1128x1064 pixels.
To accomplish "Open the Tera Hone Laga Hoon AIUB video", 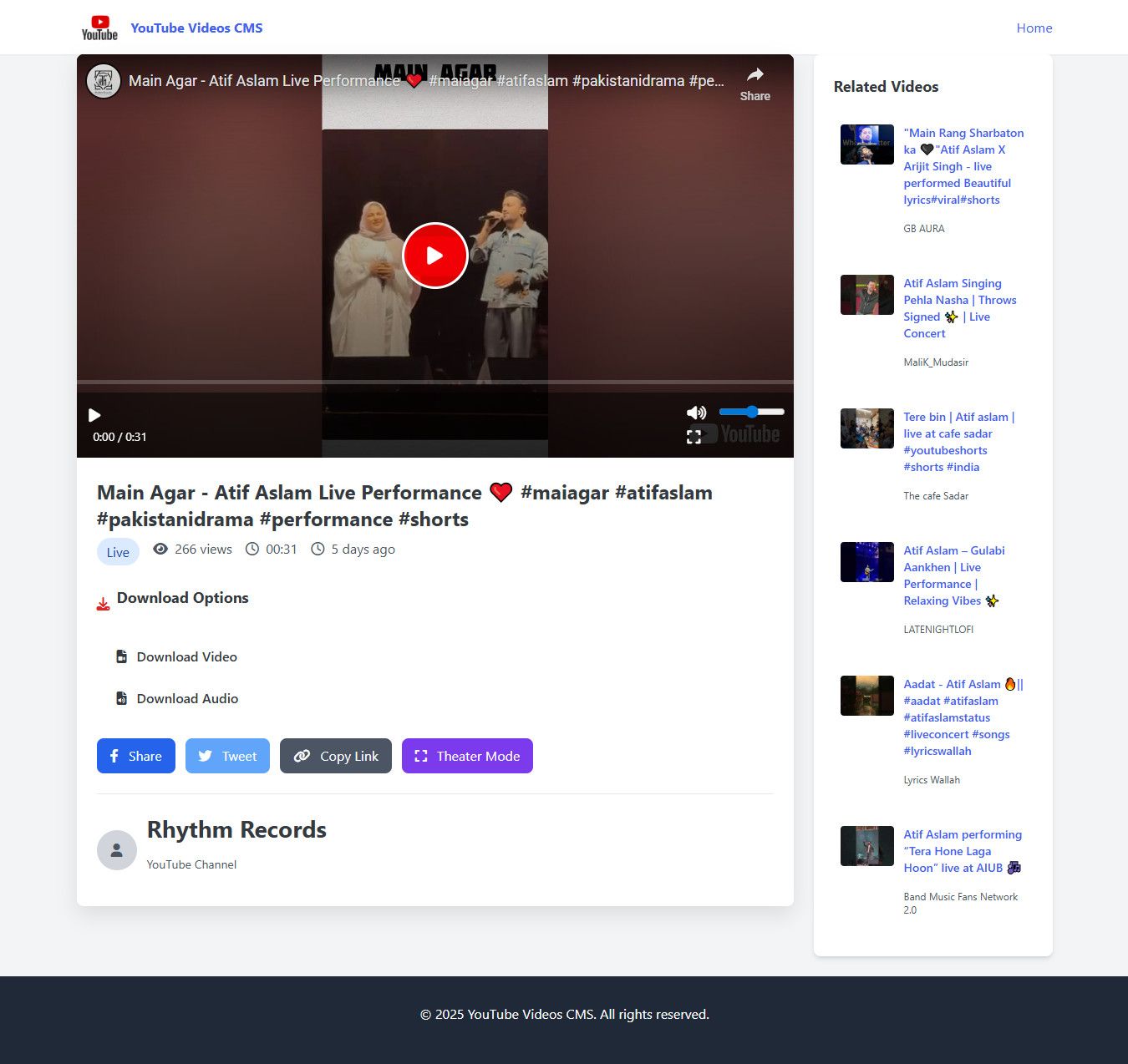I will coord(963,851).
